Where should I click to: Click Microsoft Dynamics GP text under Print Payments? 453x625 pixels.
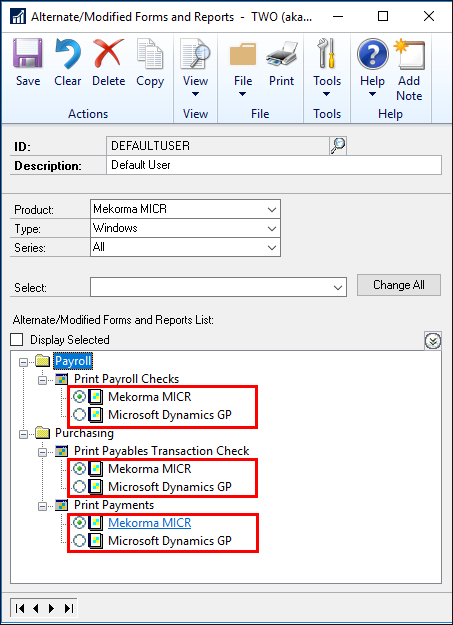click(x=170, y=540)
